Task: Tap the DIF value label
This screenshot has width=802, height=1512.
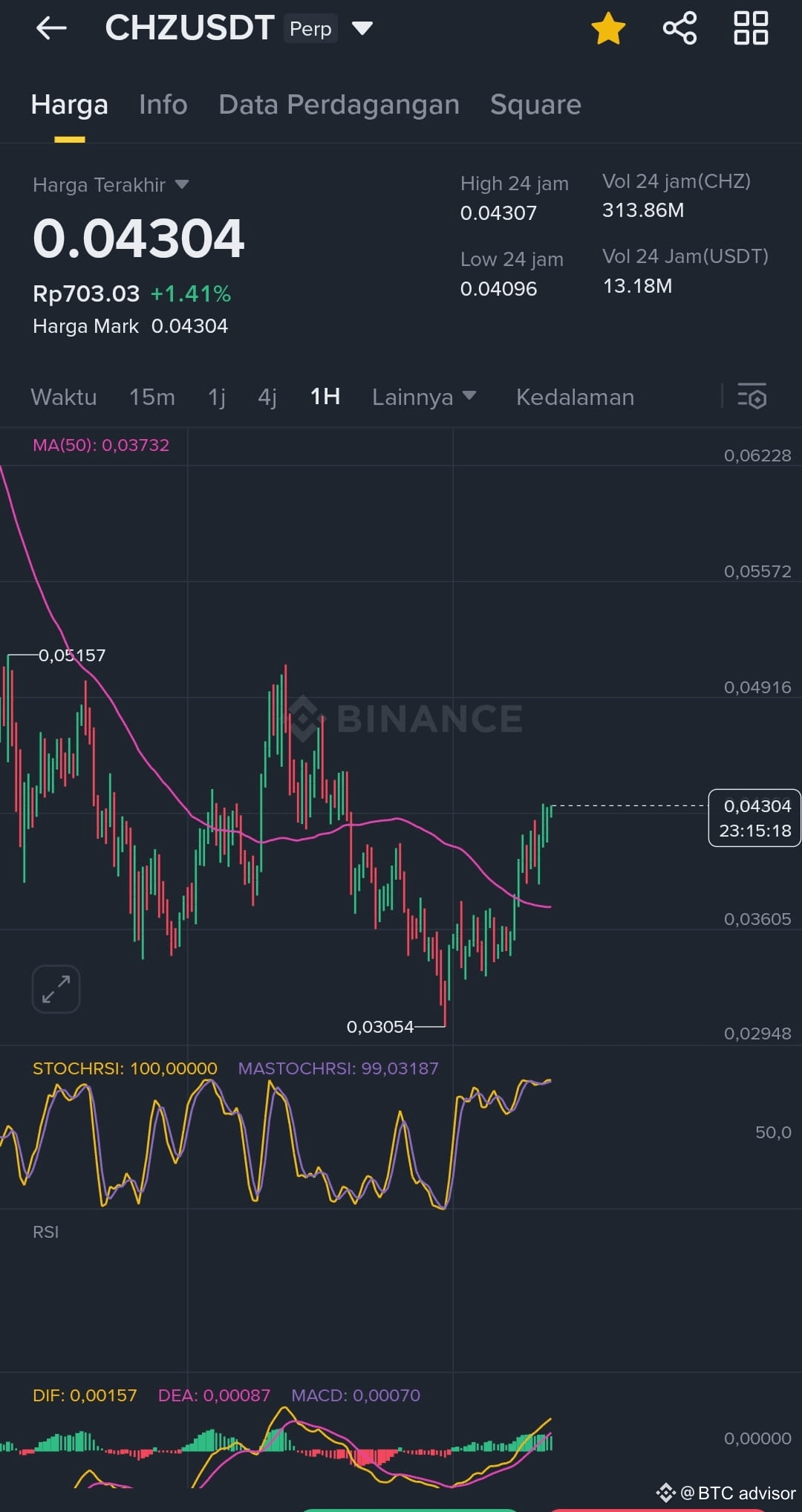Action: point(85,1395)
